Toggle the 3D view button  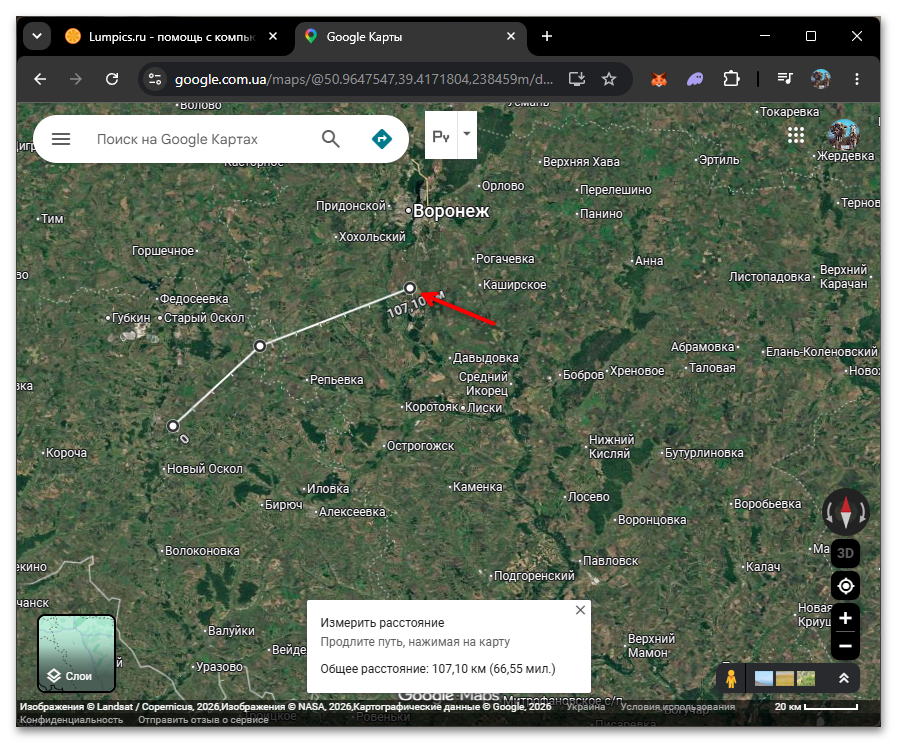pos(846,553)
